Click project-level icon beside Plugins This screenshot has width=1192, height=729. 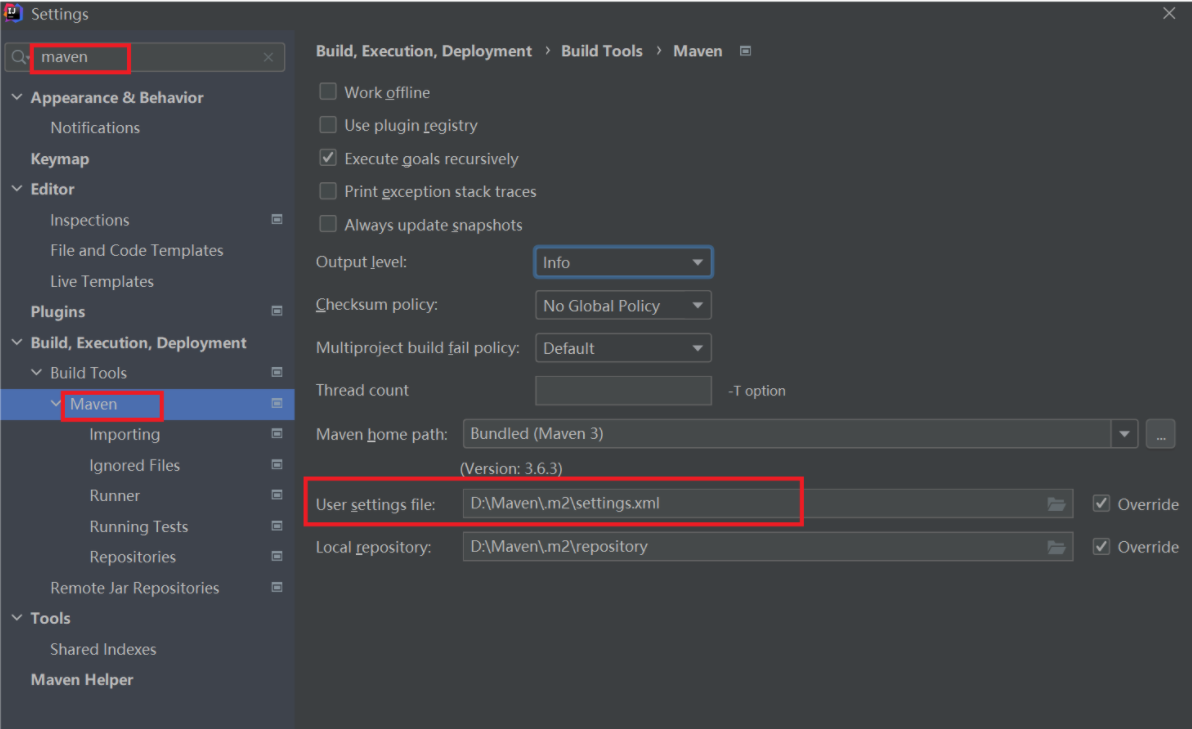coord(277,312)
